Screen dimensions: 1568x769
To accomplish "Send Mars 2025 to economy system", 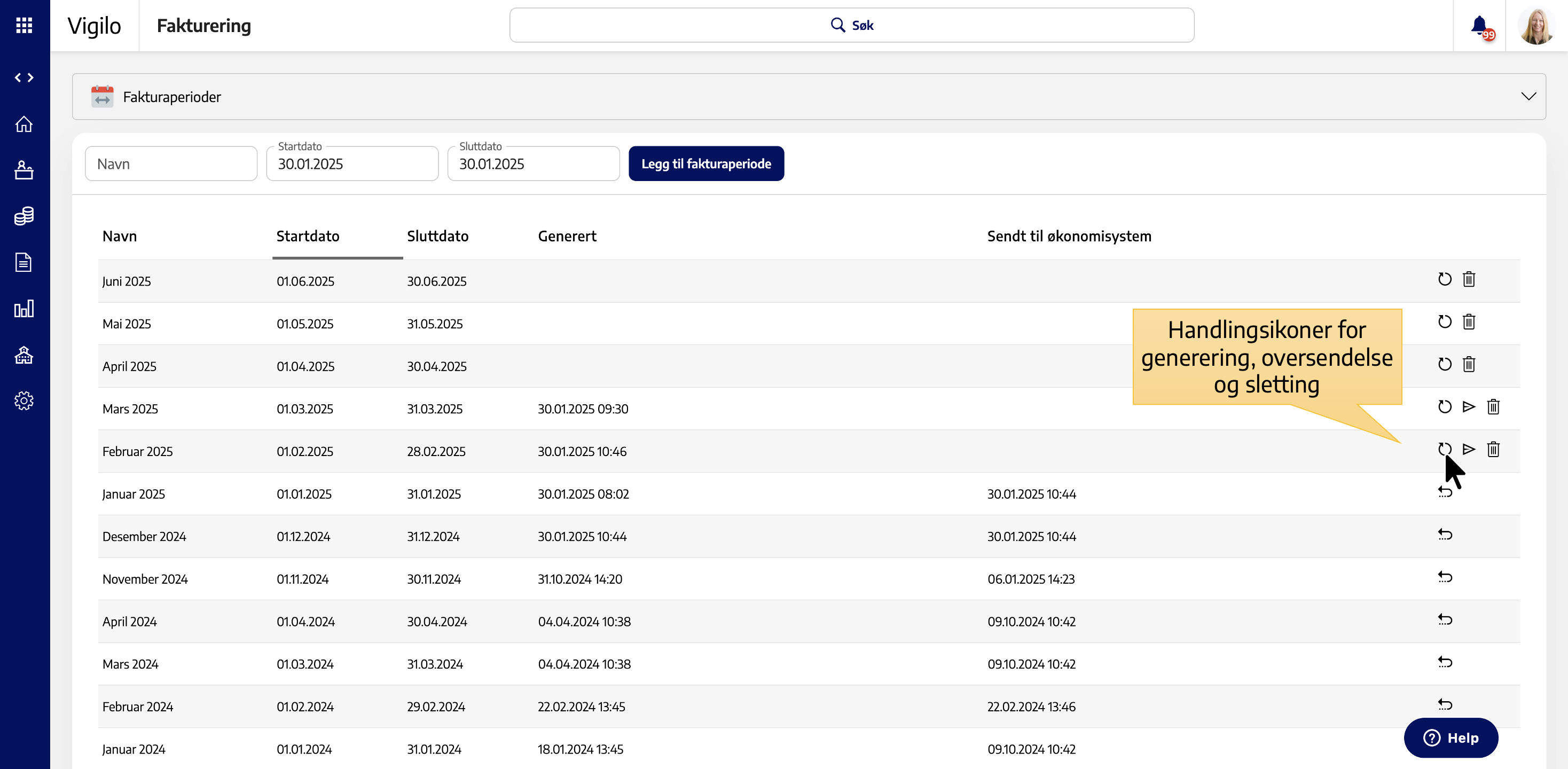I will point(1469,407).
